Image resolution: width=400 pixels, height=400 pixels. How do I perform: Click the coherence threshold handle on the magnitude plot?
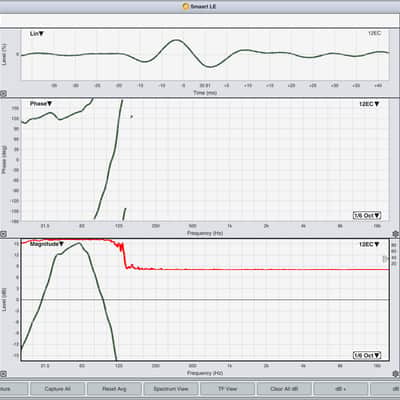(x=386, y=259)
